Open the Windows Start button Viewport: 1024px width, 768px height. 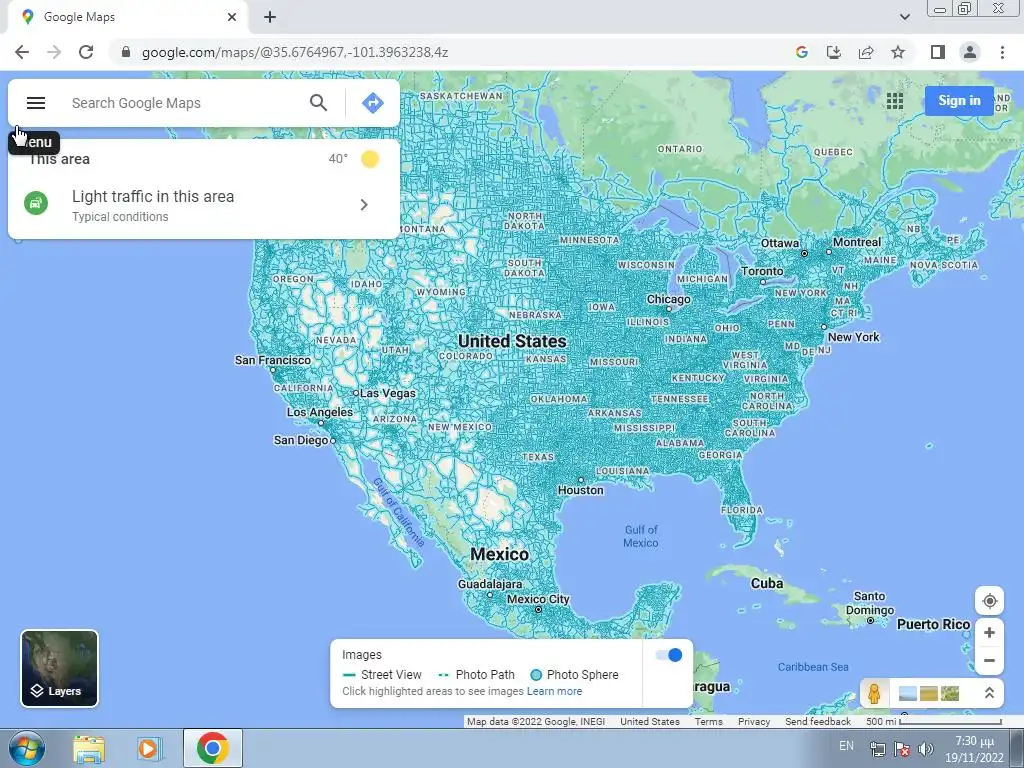point(26,748)
